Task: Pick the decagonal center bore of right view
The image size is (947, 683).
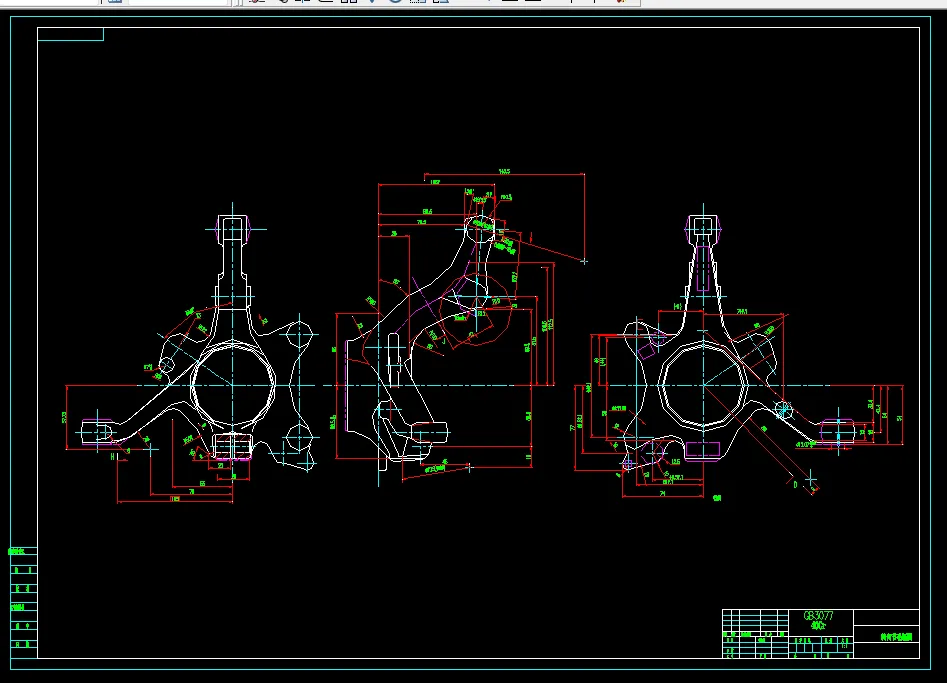Action: 703,385
